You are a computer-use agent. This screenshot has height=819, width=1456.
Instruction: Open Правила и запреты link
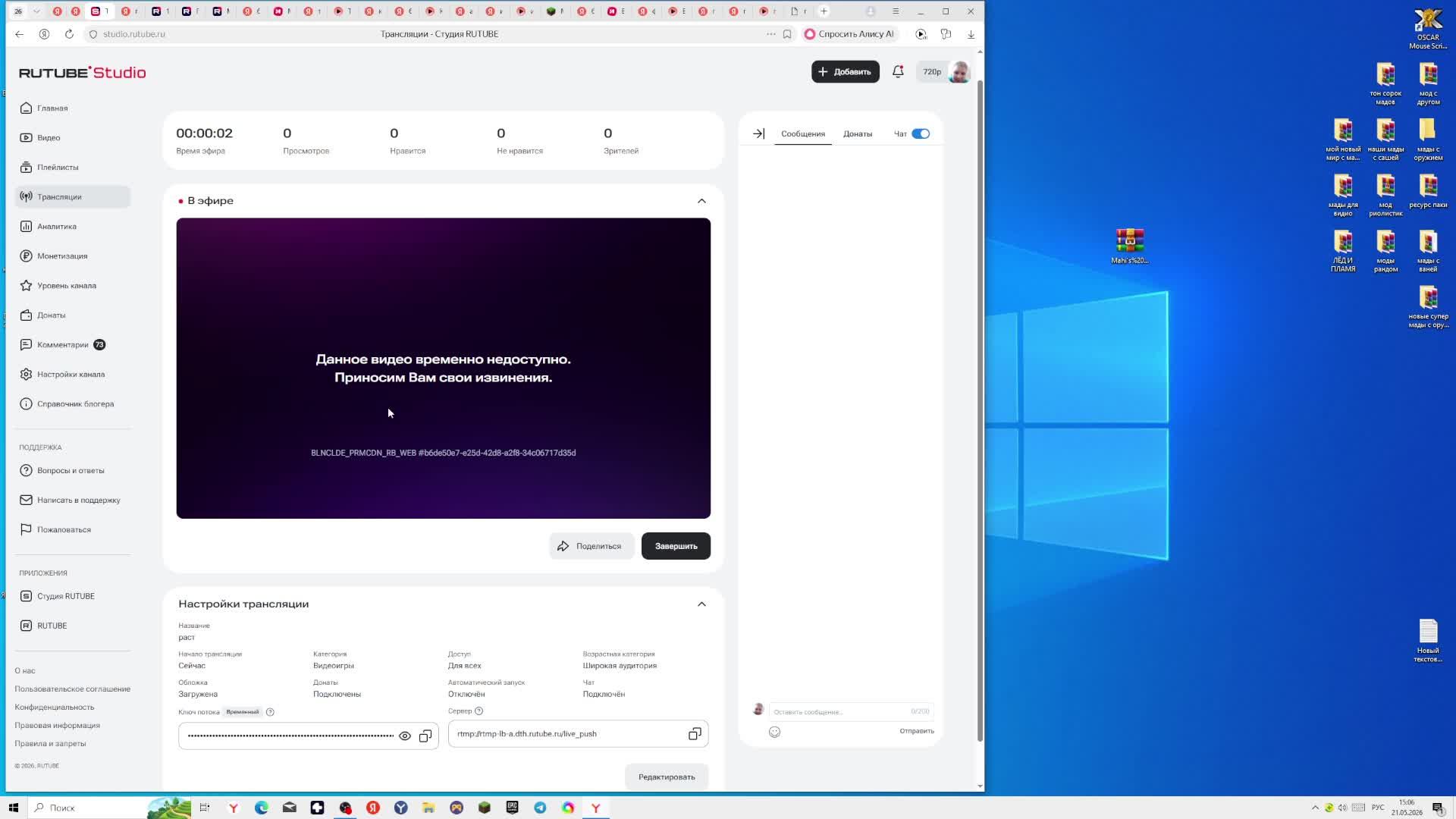tap(50, 744)
